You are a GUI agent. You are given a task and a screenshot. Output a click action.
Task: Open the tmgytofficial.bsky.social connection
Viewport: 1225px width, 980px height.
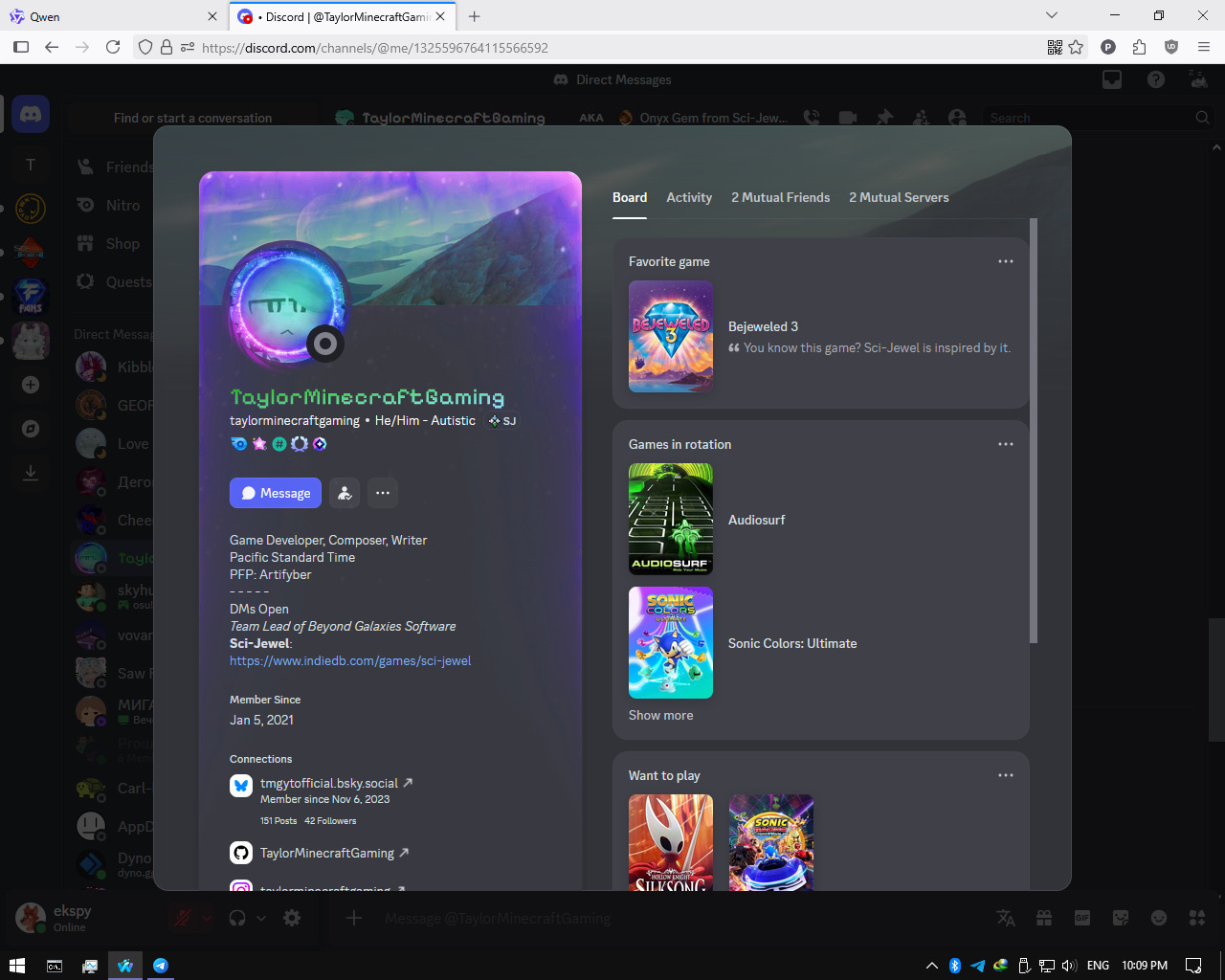(329, 783)
